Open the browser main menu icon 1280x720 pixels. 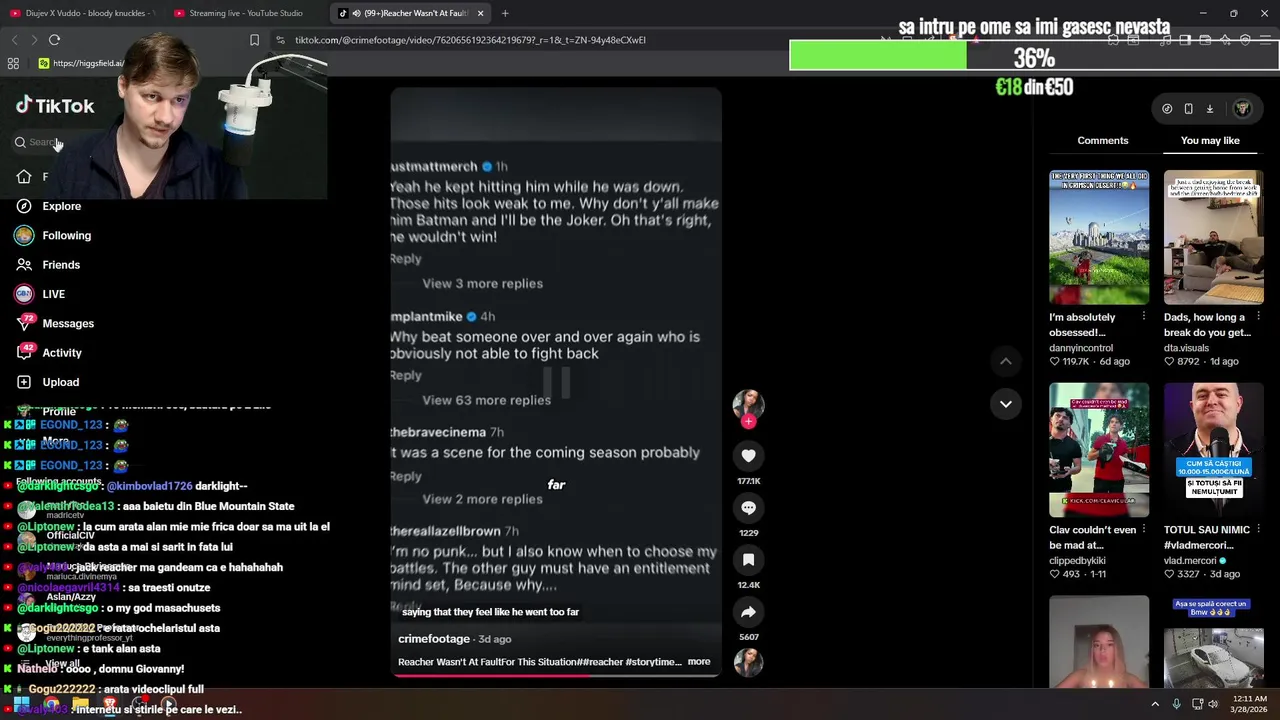(x=1266, y=40)
